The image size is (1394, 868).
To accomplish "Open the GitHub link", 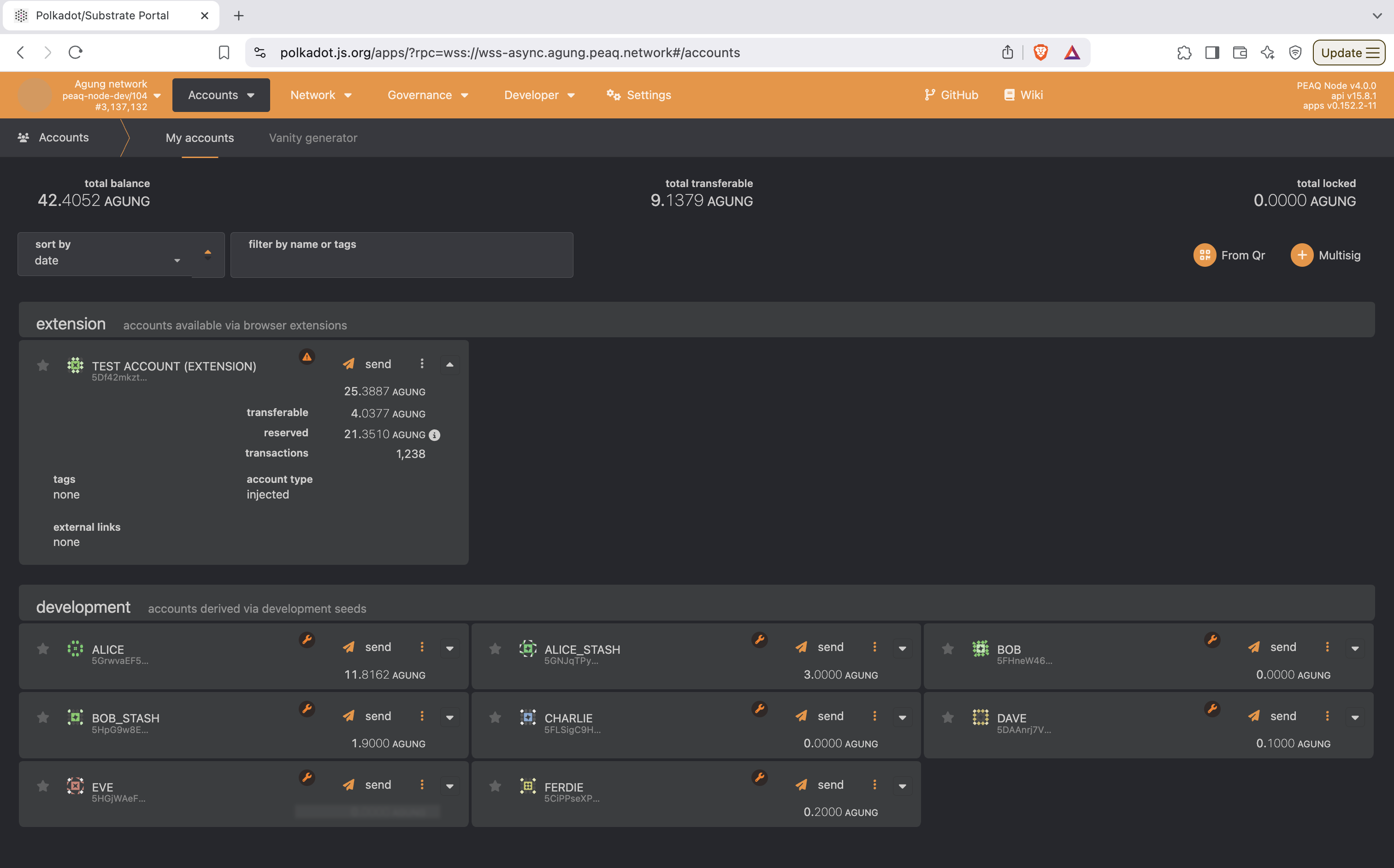I will pyautogui.click(x=951, y=95).
